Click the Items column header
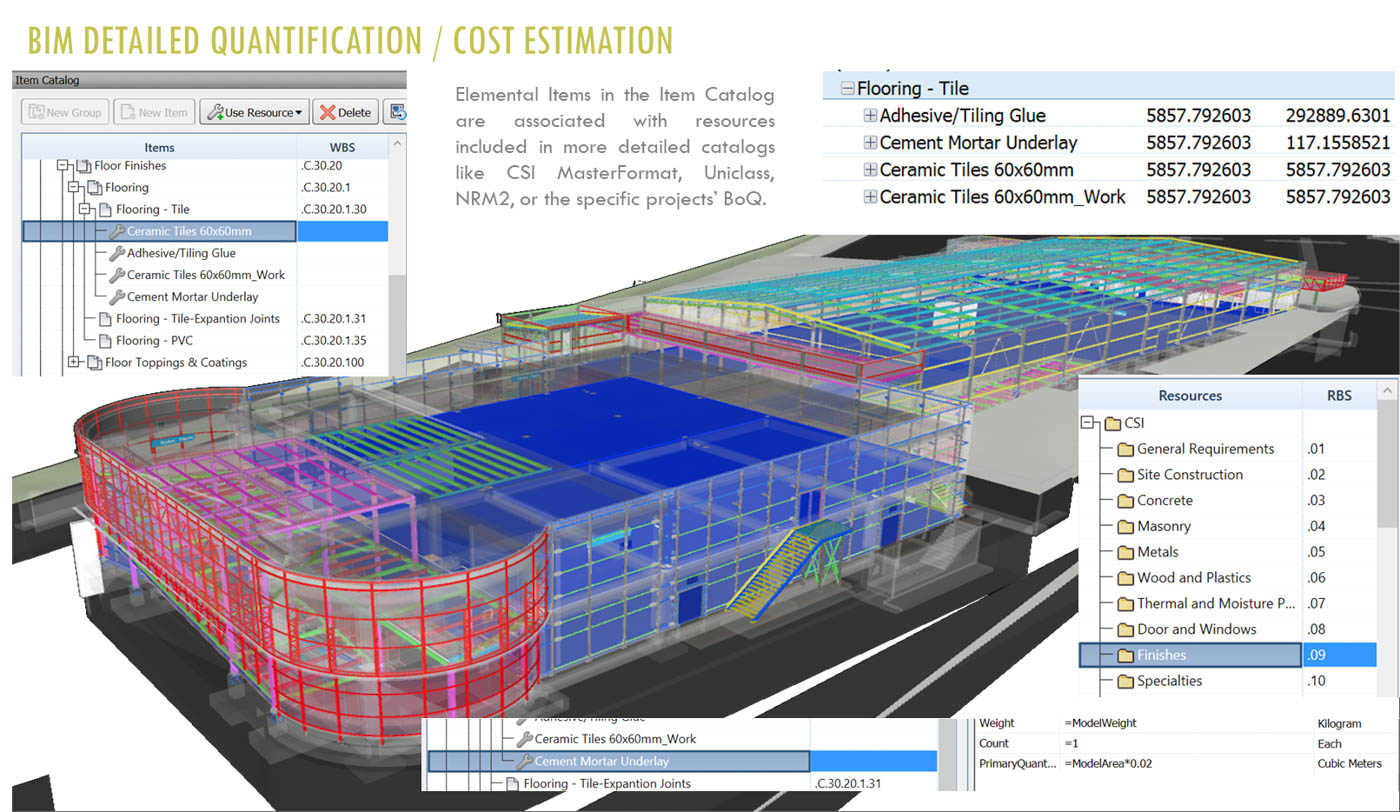Screen dimensions: 1400x812 click(159, 147)
